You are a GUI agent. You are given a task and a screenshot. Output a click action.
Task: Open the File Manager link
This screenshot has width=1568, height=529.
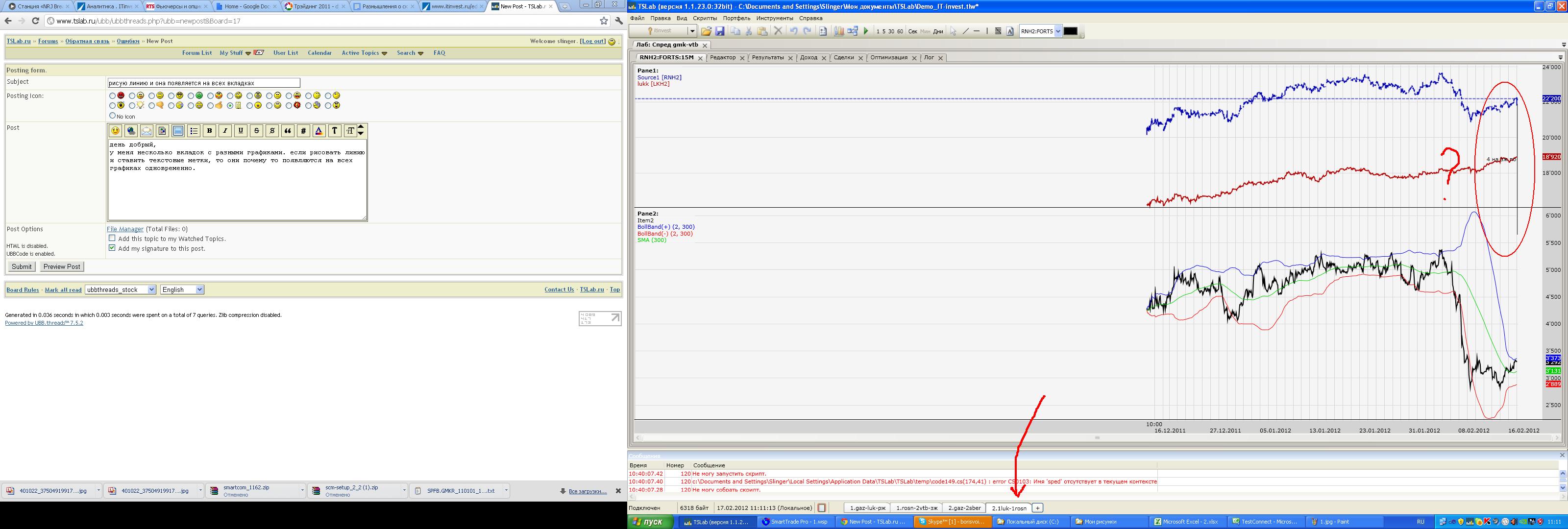coord(125,229)
